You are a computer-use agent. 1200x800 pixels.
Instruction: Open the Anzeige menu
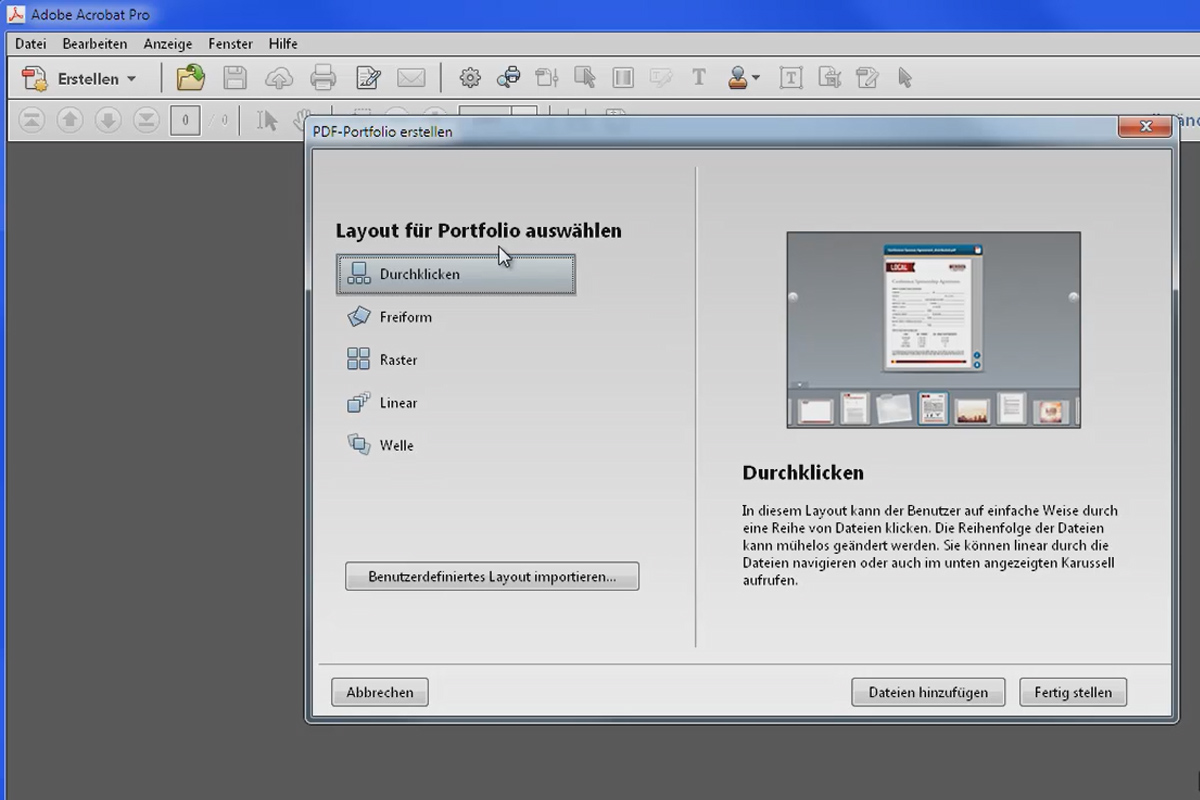pyautogui.click(x=167, y=44)
